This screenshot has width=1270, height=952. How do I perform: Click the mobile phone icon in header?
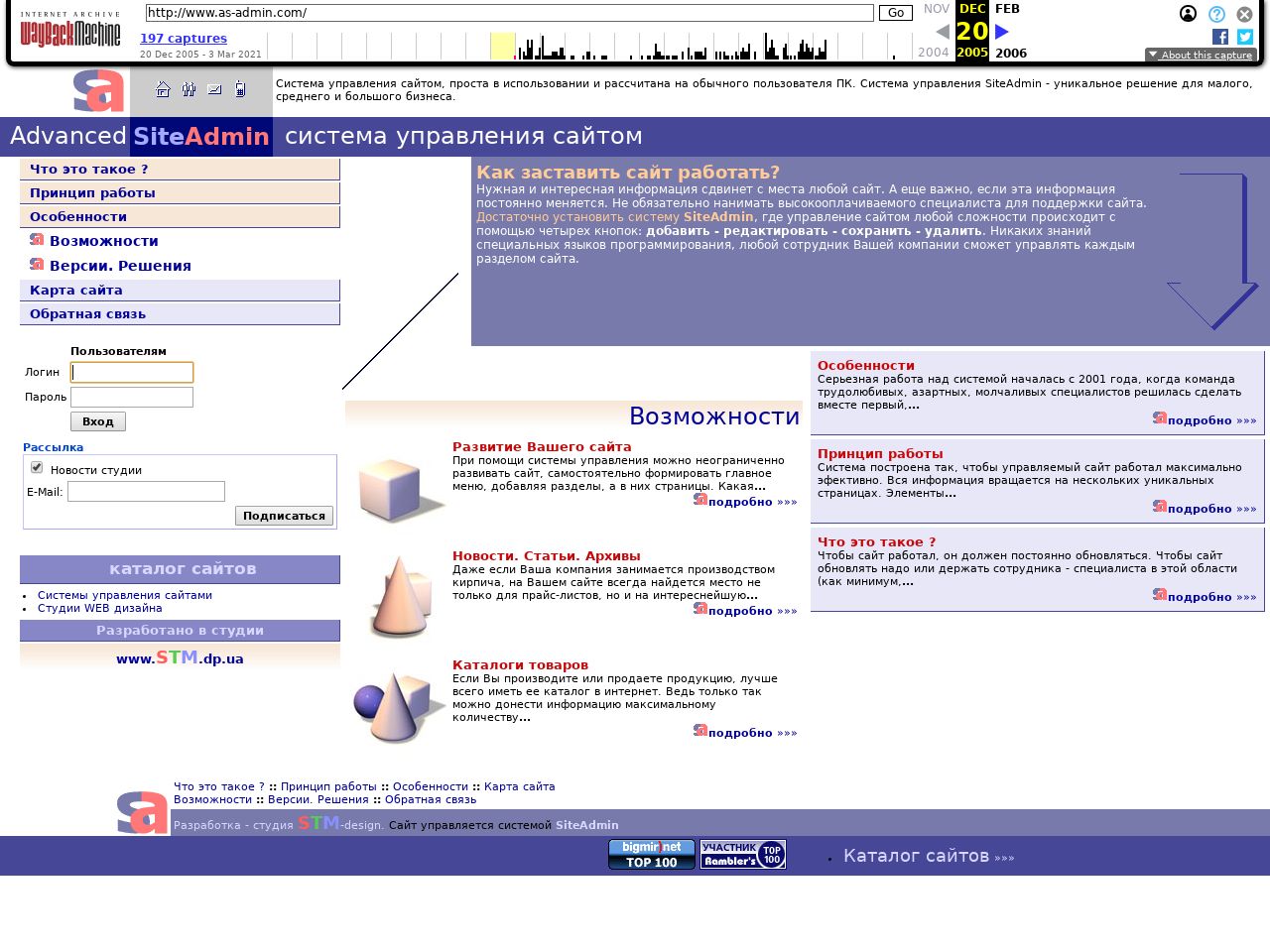pos(240,89)
